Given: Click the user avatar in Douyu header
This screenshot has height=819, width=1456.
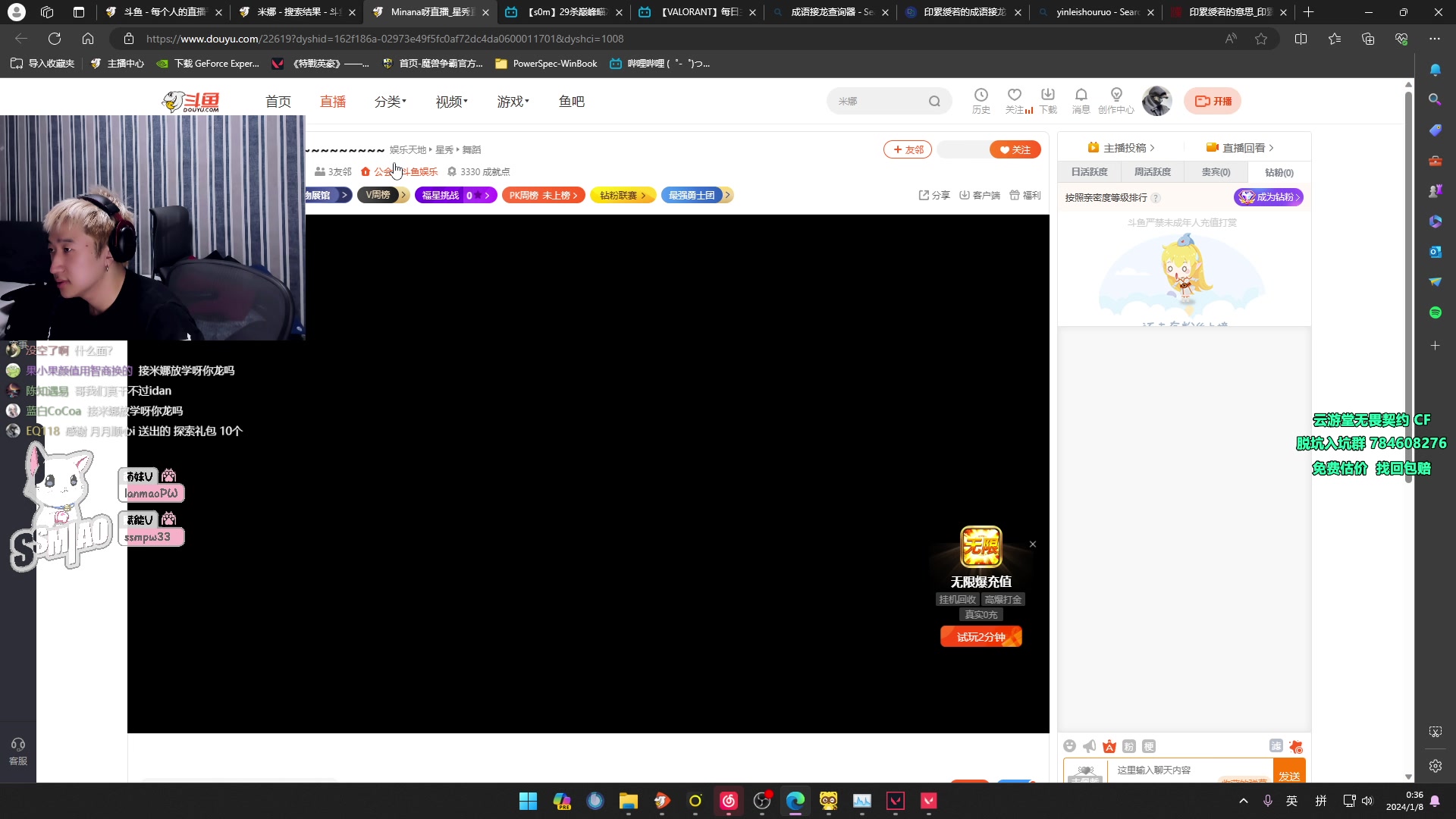Looking at the screenshot, I should tap(1156, 101).
